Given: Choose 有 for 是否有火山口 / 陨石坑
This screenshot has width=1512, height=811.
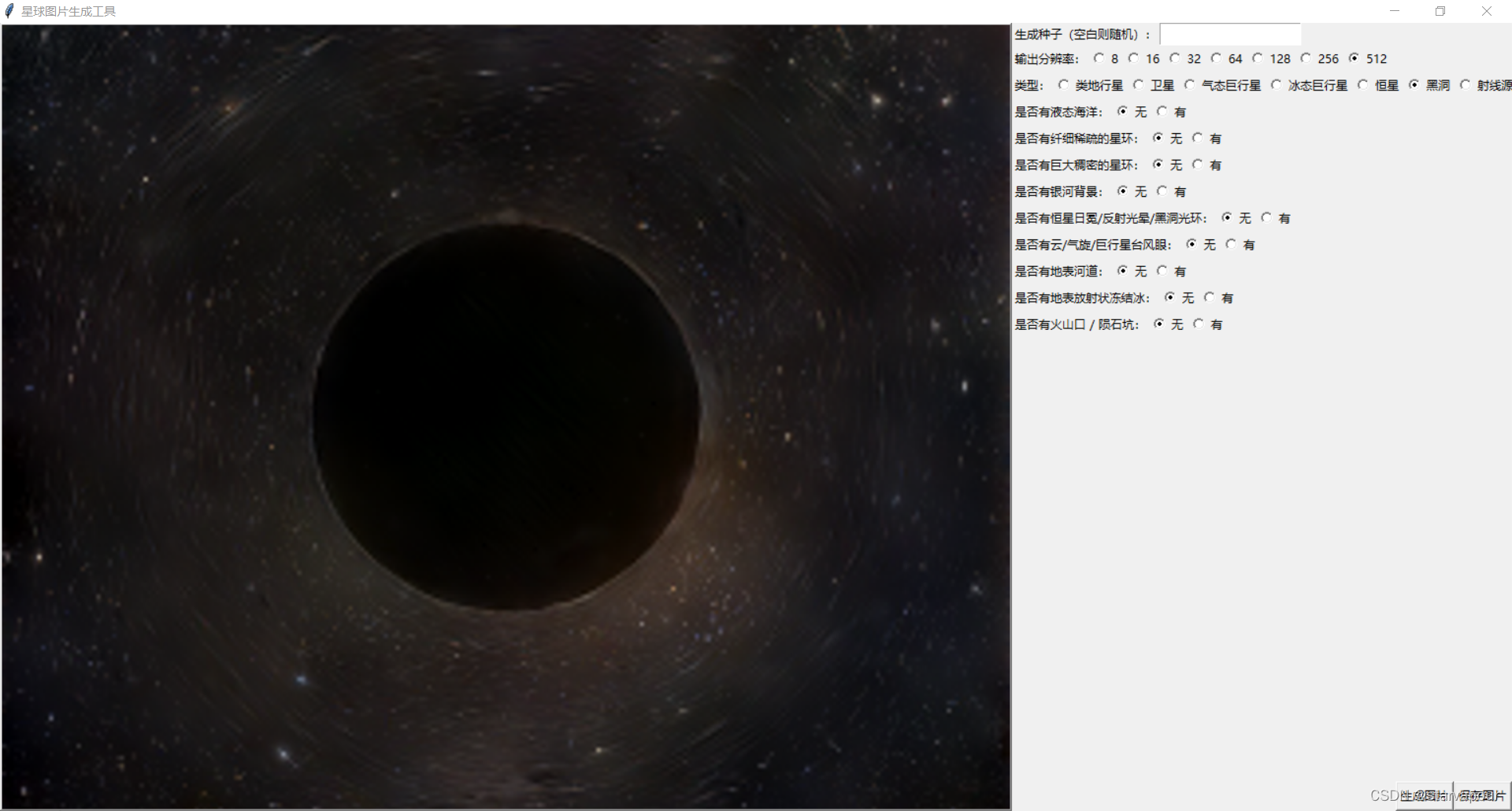Looking at the screenshot, I should (1199, 324).
